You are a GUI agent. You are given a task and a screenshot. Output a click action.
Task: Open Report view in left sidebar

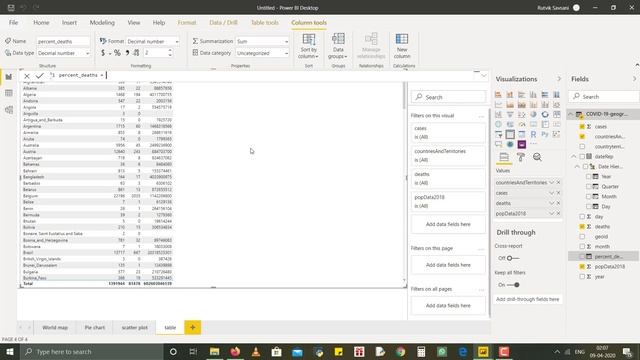pos(9,77)
